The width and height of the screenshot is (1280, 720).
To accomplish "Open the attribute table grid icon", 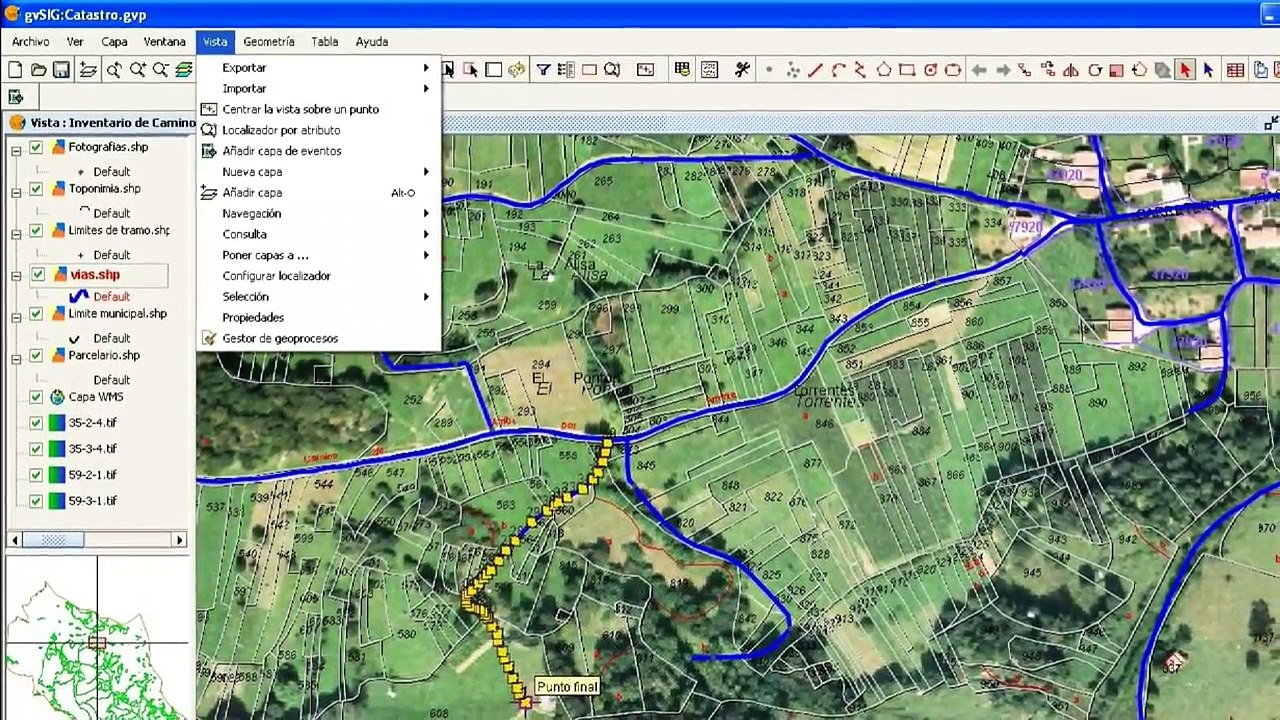I will click(x=1235, y=70).
